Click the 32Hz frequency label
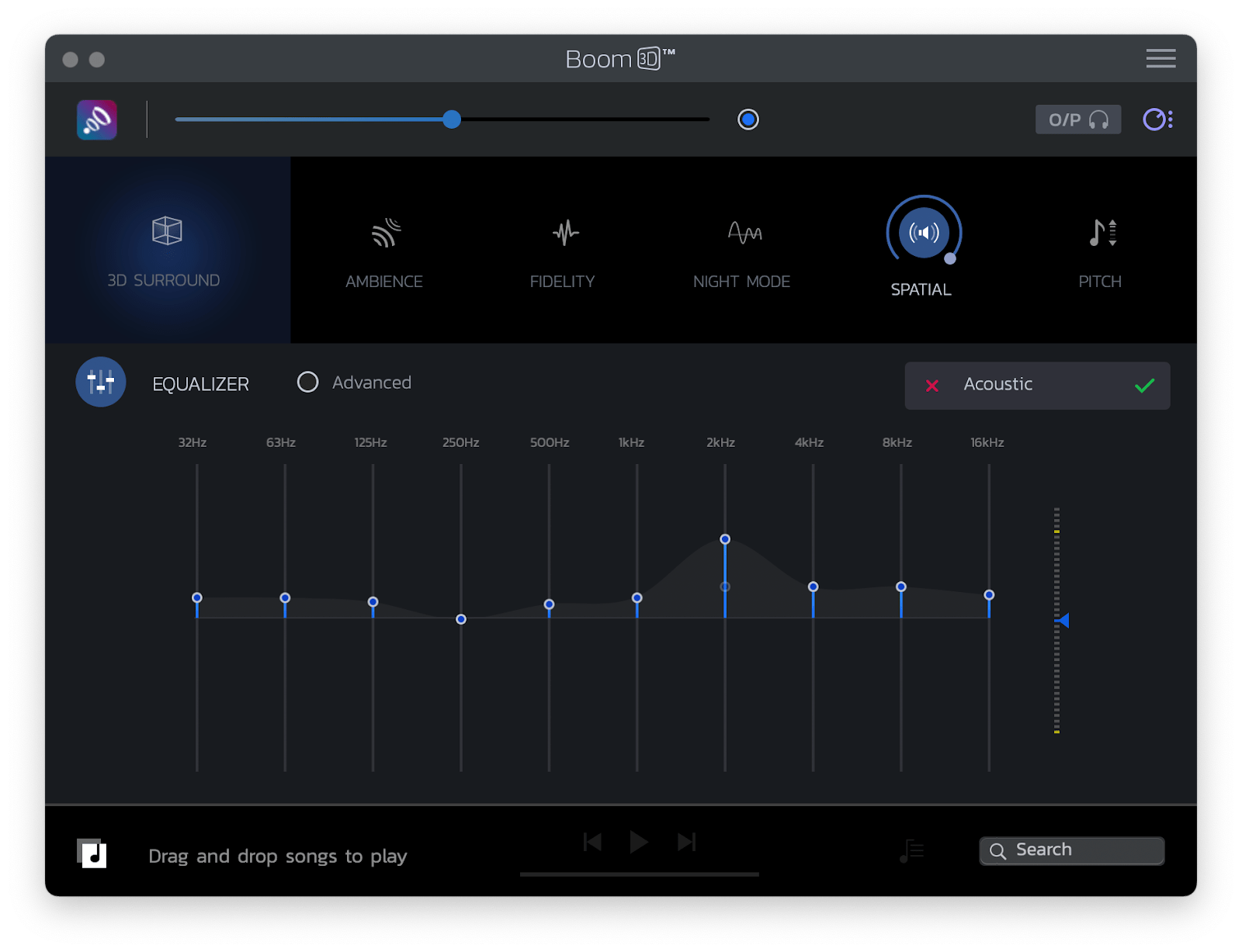Screen dimensions: 1242x952 tap(193, 442)
